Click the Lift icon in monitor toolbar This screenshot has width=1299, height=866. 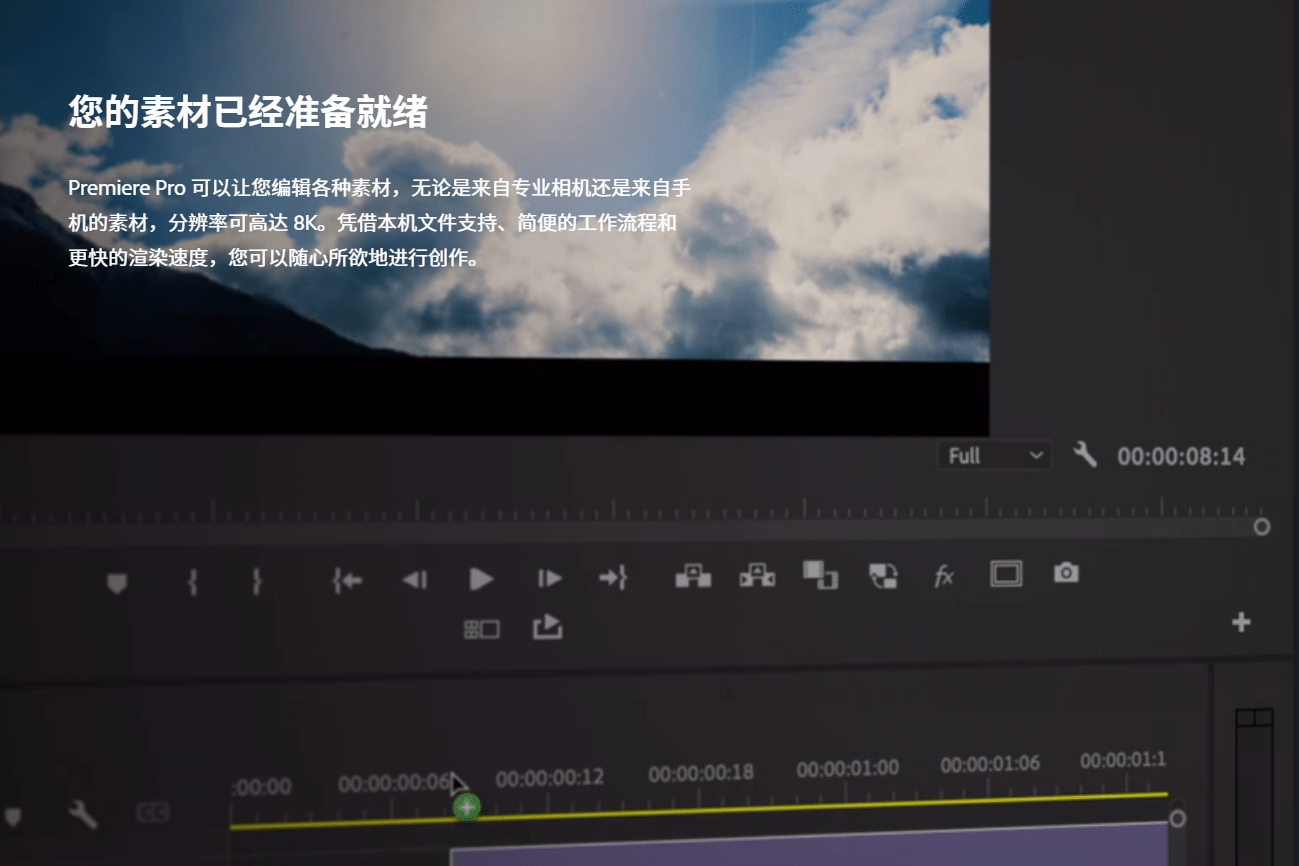click(693, 576)
